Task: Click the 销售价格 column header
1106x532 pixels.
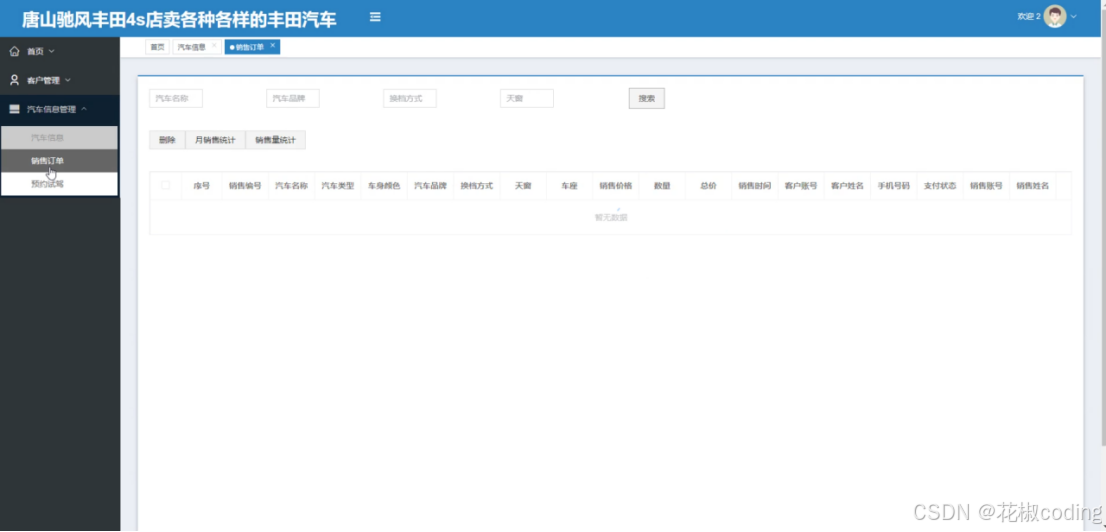Action: (616, 186)
